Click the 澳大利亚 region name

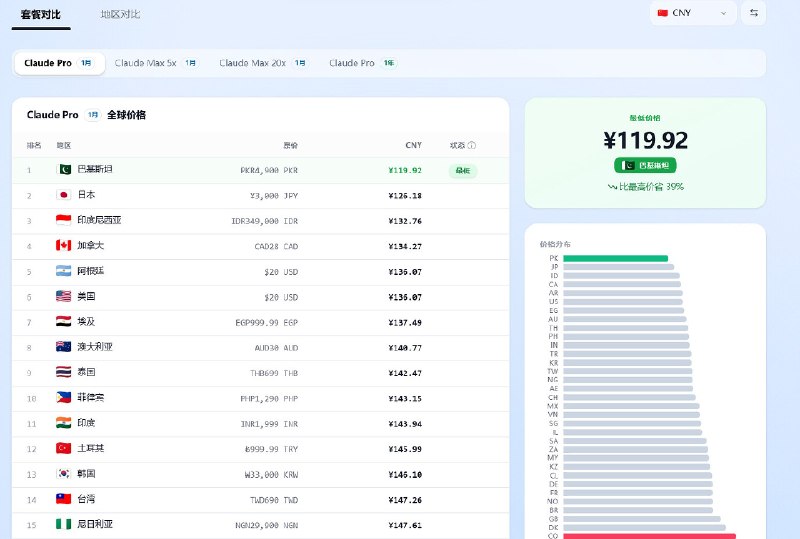[x=95, y=347]
